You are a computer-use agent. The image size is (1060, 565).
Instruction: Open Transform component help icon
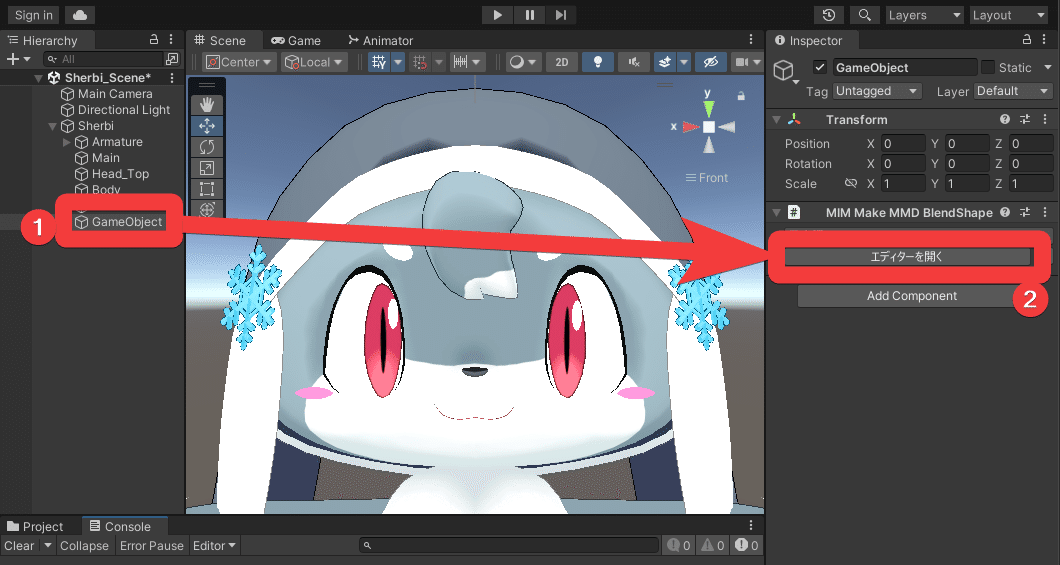[x=1005, y=120]
